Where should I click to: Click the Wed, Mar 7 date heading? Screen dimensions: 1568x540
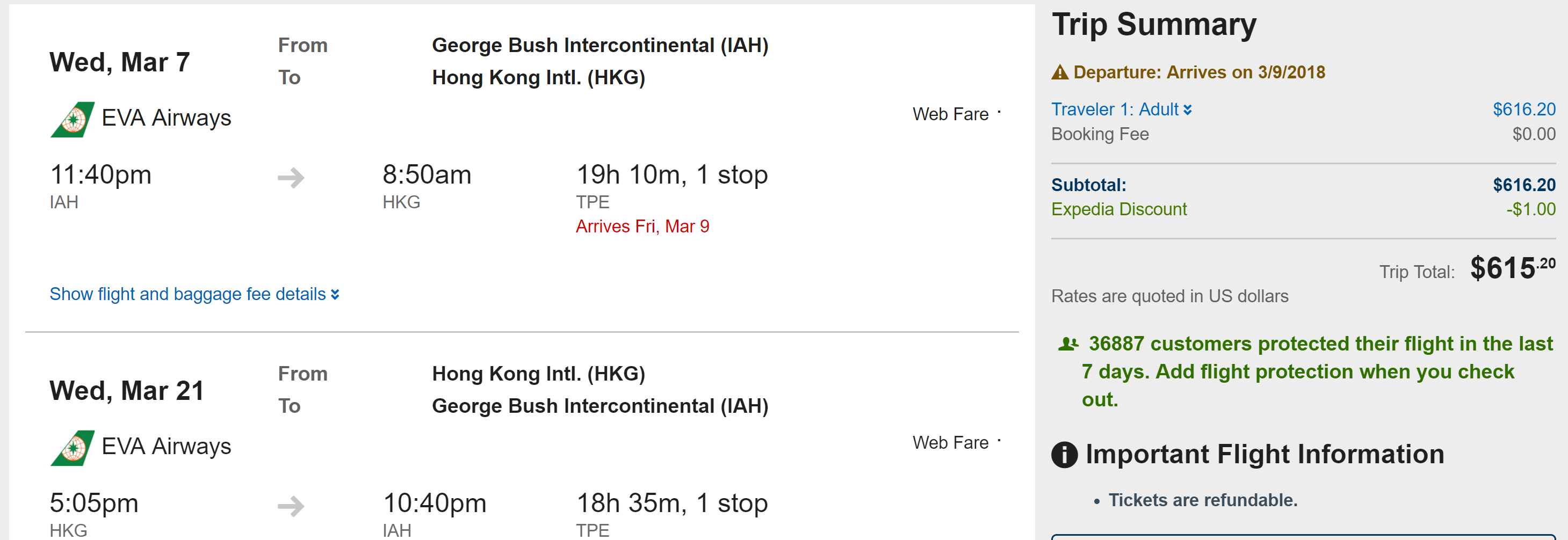(120, 62)
